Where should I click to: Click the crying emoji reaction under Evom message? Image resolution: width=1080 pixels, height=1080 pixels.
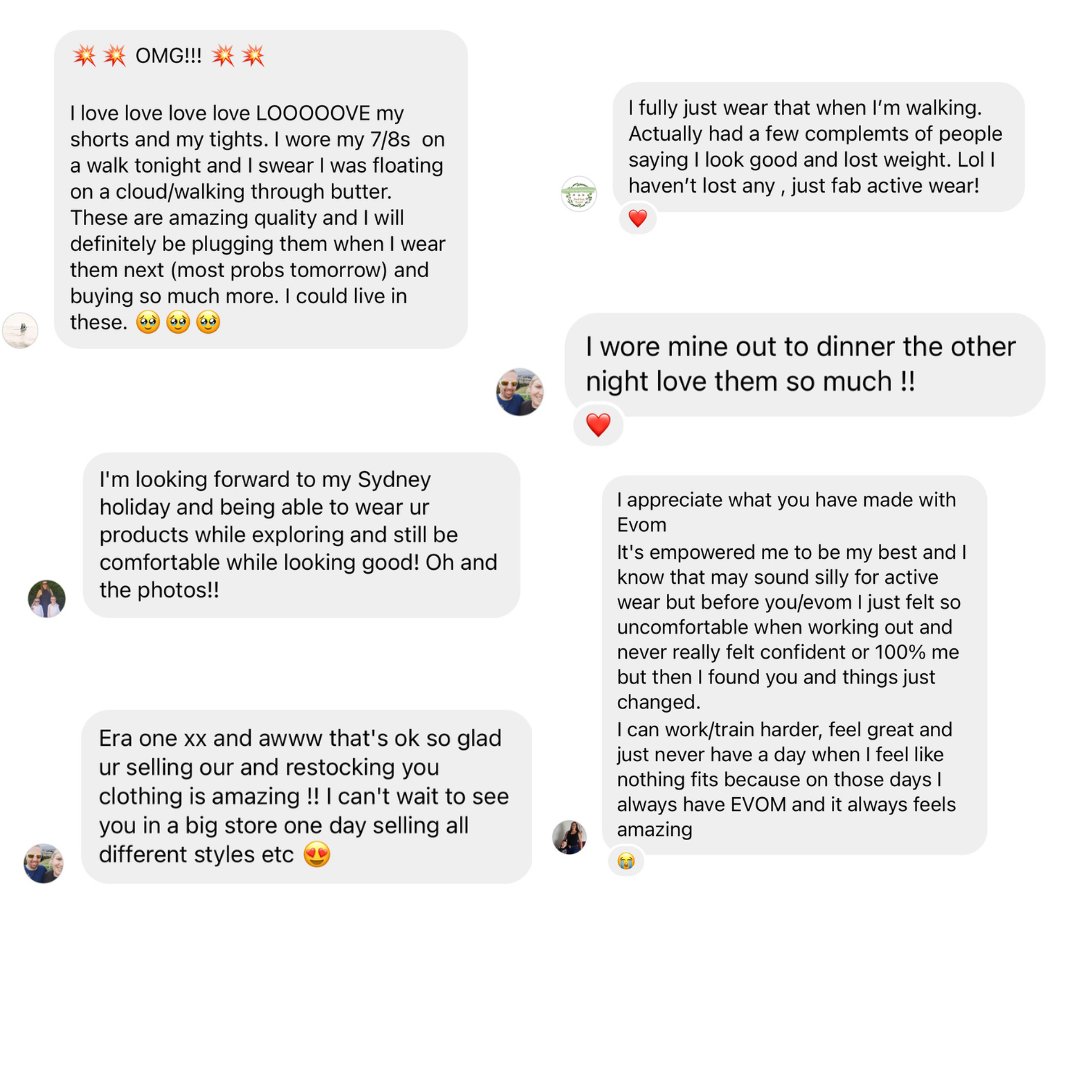point(625,861)
